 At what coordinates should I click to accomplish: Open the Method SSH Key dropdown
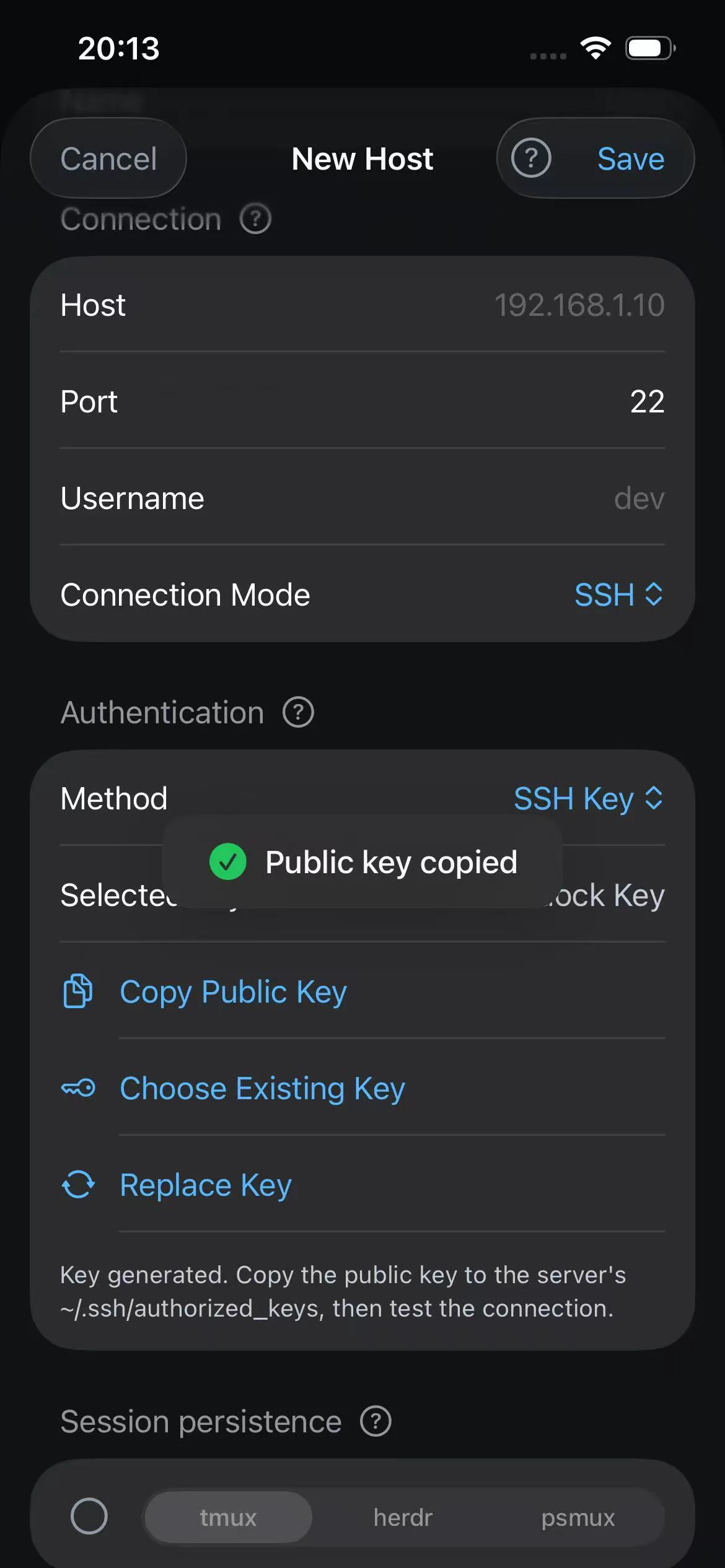[x=589, y=798]
